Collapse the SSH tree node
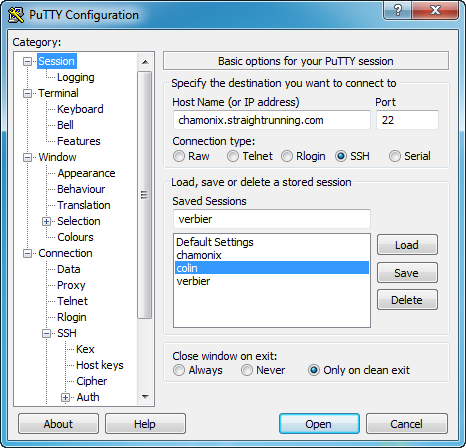Screen dimensions: 466x448 point(46,333)
